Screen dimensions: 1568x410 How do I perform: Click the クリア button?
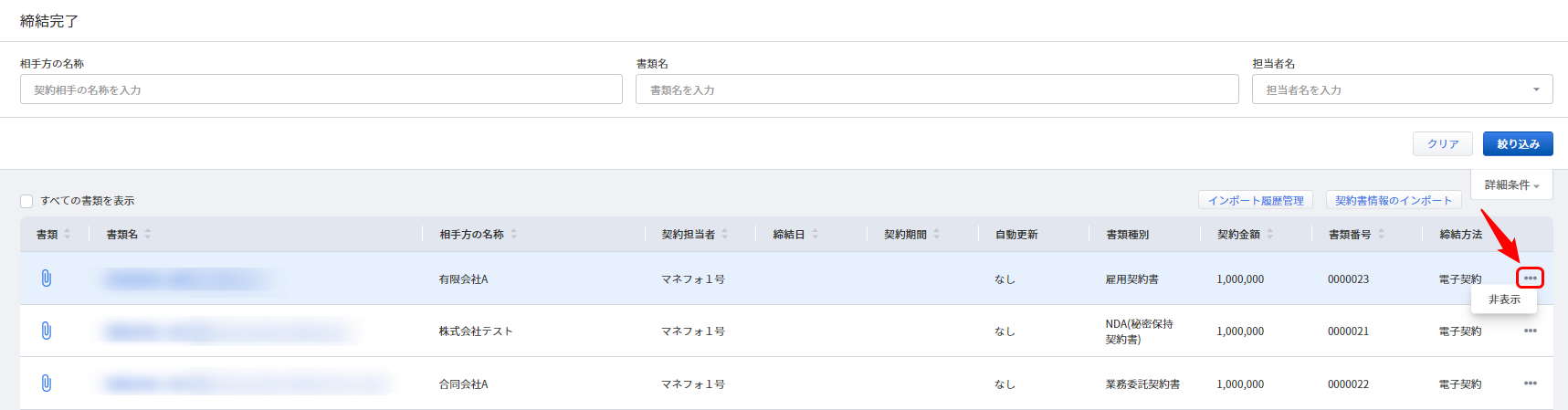tap(1443, 144)
